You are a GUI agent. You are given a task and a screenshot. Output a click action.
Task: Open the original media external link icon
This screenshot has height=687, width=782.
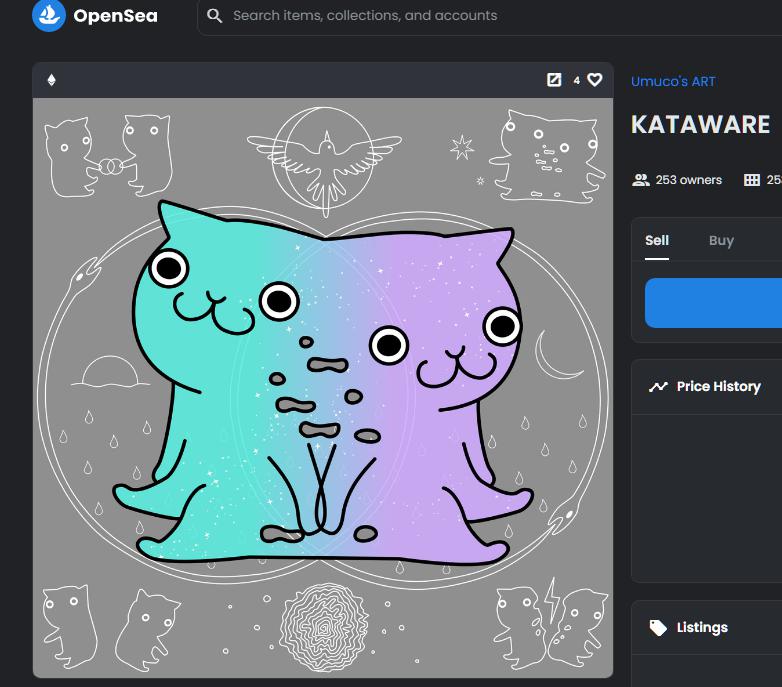(x=554, y=80)
